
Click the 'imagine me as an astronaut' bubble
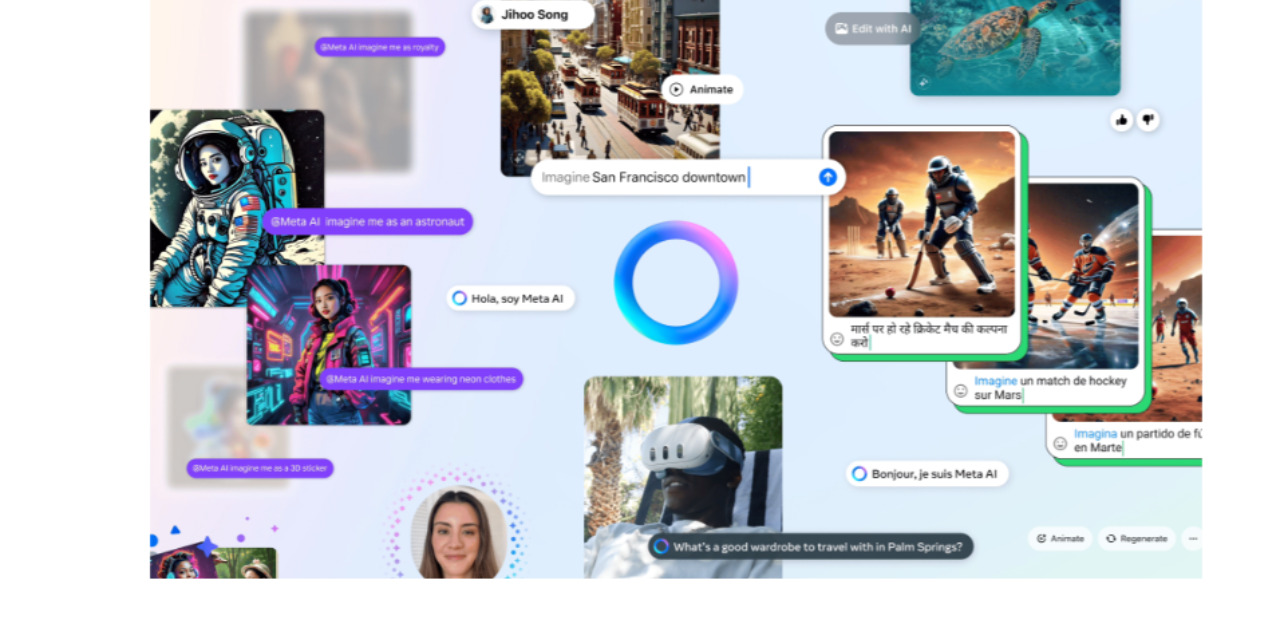(x=368, y=222)
